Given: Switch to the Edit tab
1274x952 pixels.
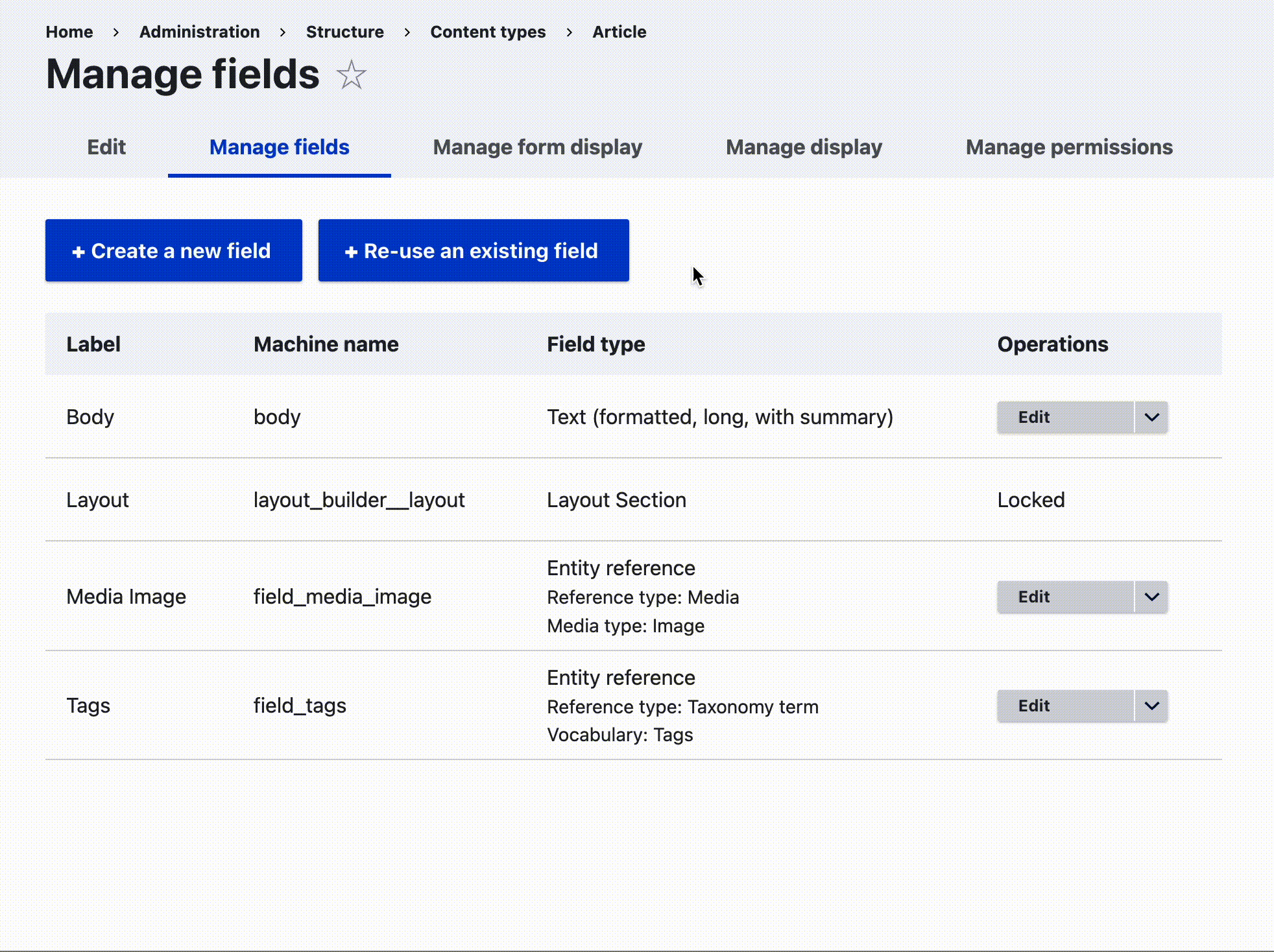Looking at the screenshot, I should 106,147.
